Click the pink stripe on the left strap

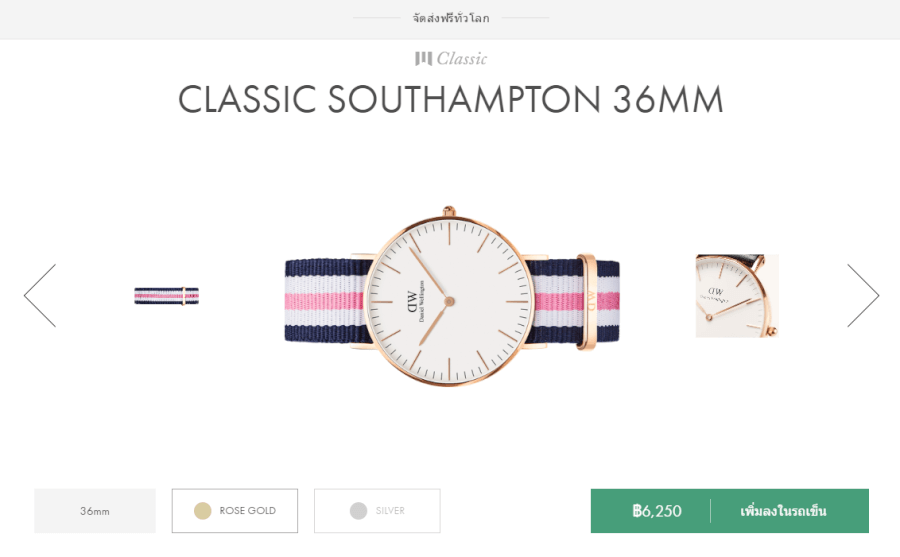point(325,297)
